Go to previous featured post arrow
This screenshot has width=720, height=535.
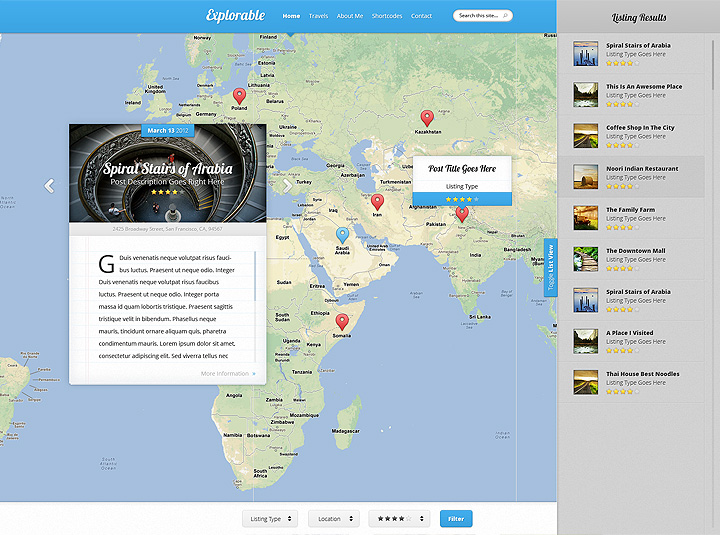(49, 186)
